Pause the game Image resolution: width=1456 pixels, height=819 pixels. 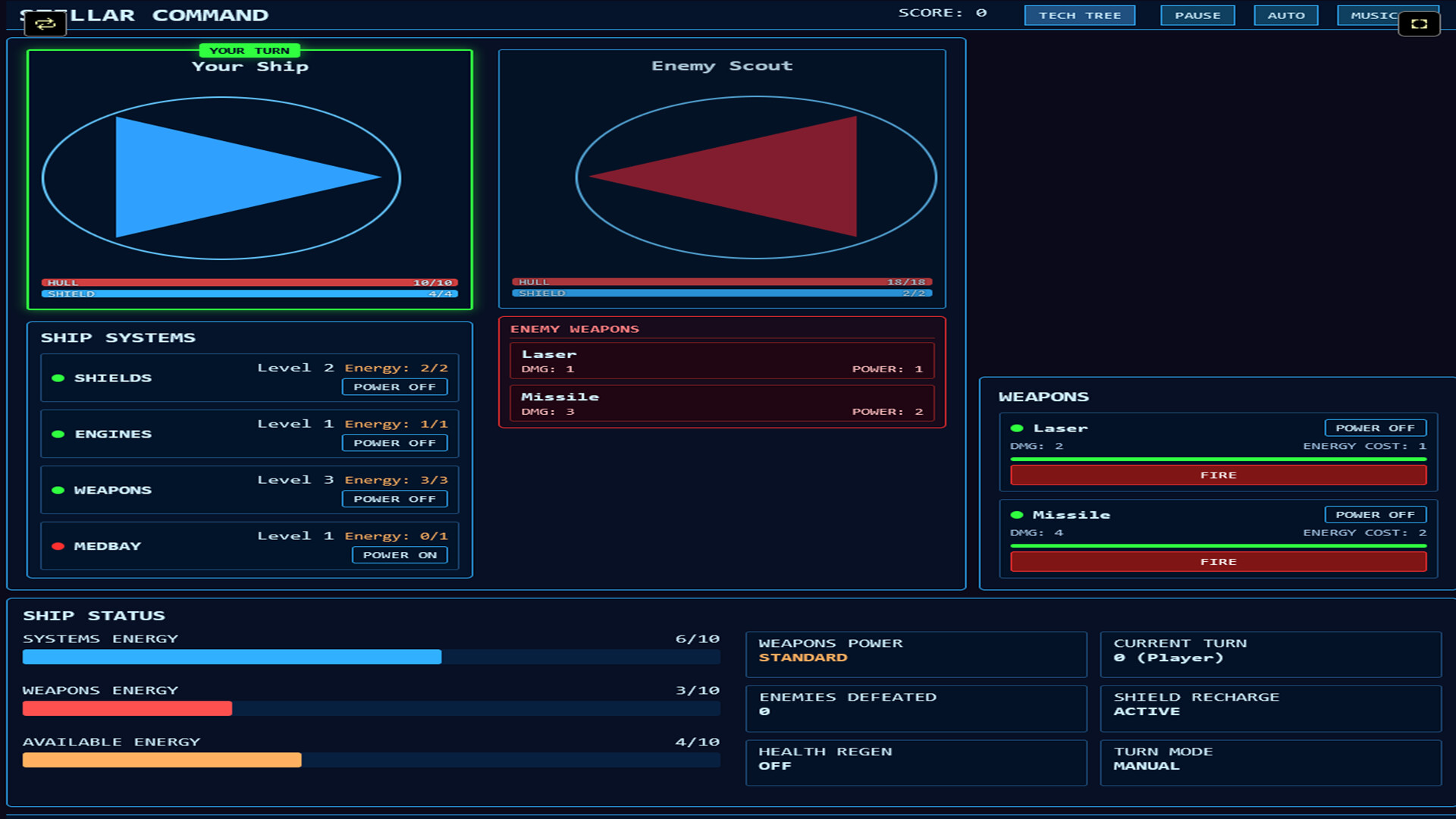[x=1197, y=15]
